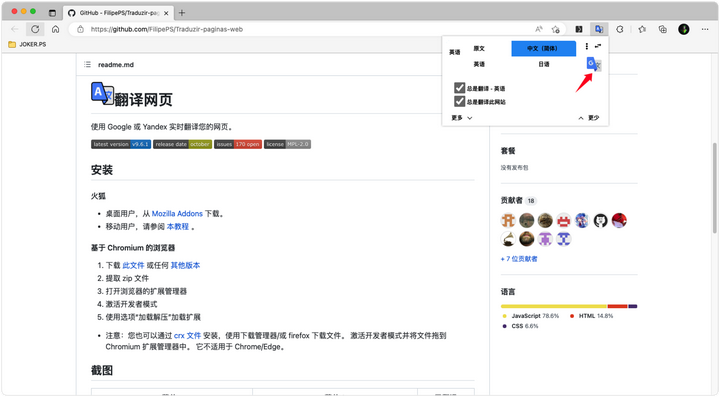Viewport: 720px width, 397px height.
Task: Click the translate logo image in readme
Action: click(102, 93)
